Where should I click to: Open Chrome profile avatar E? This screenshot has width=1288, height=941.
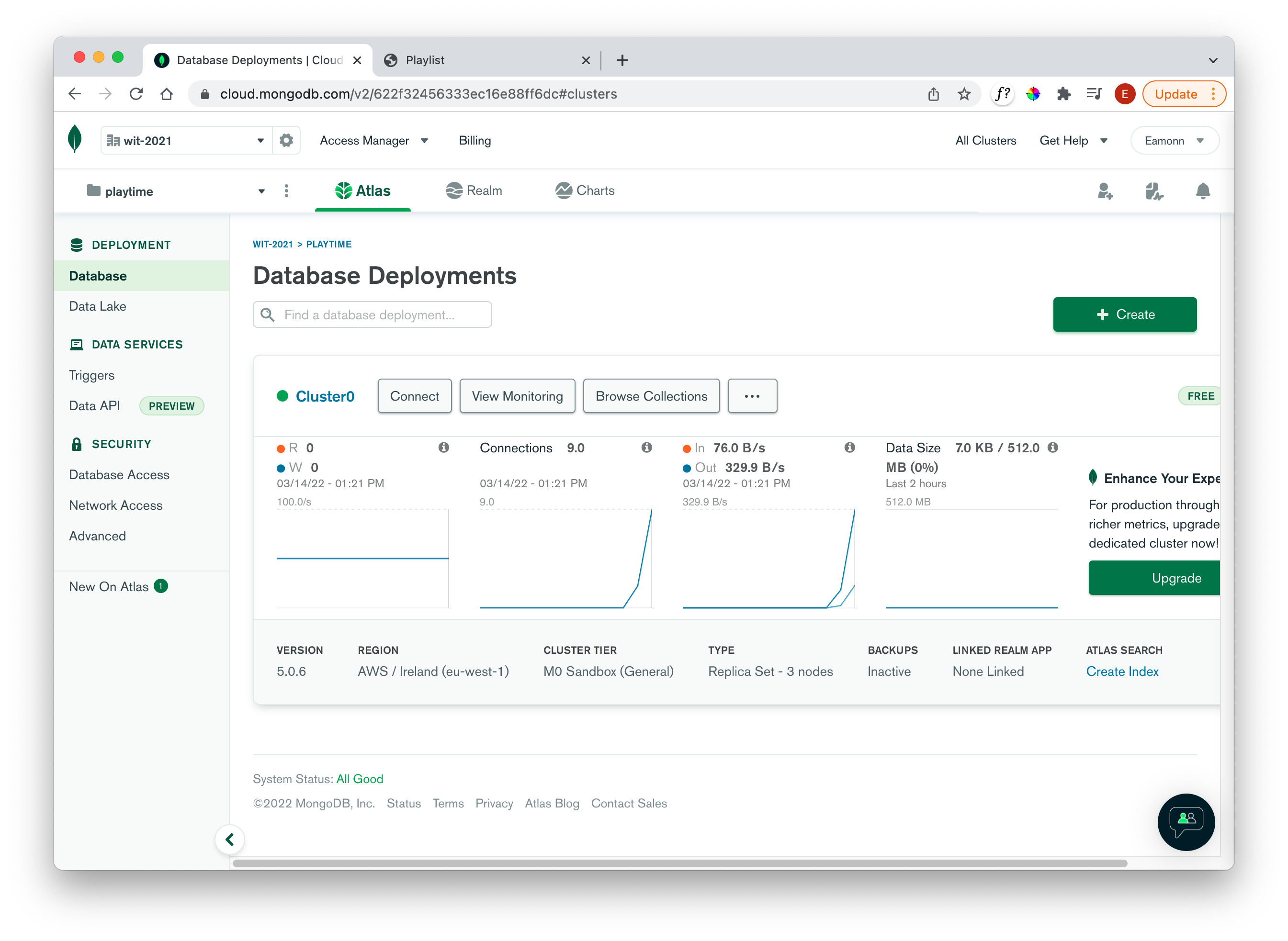[1125, 94]
